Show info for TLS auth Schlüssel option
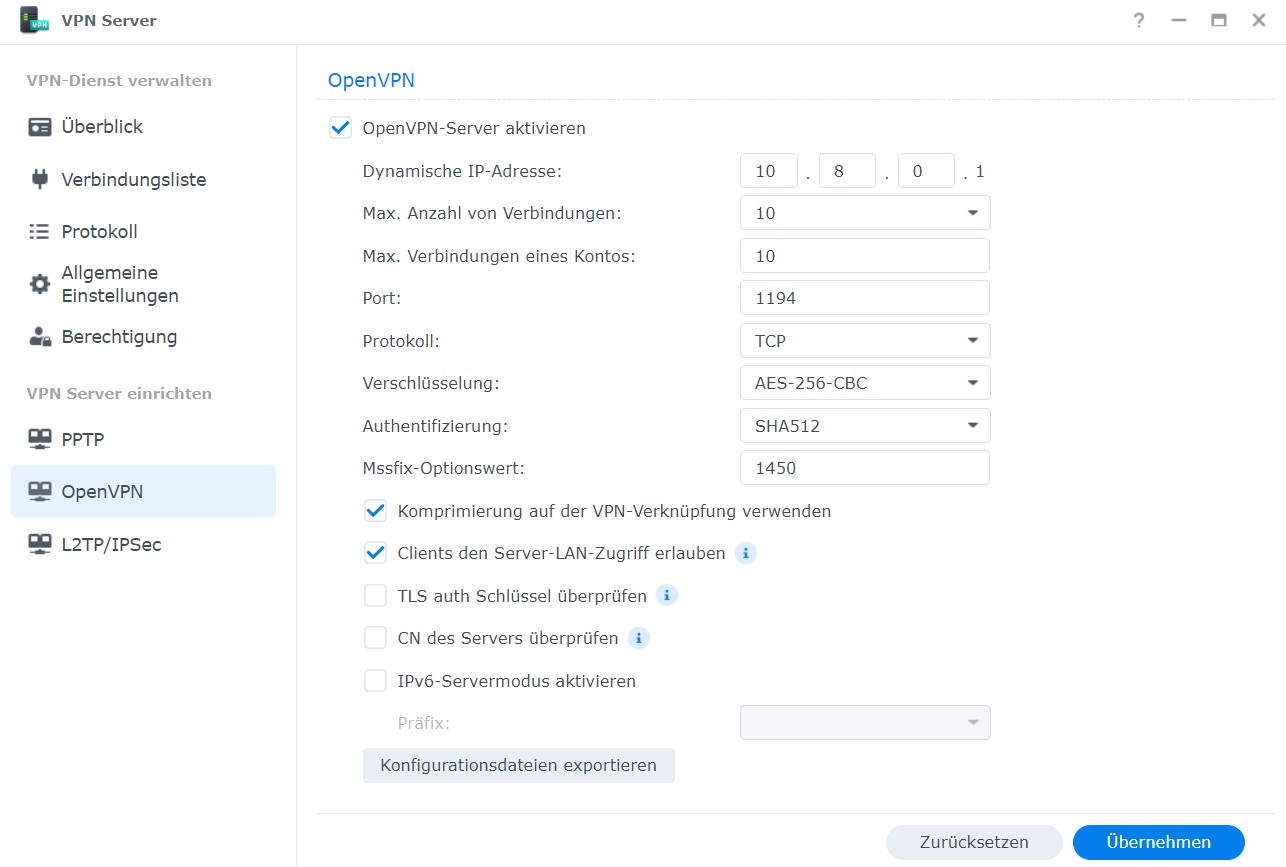 [667, 596]
